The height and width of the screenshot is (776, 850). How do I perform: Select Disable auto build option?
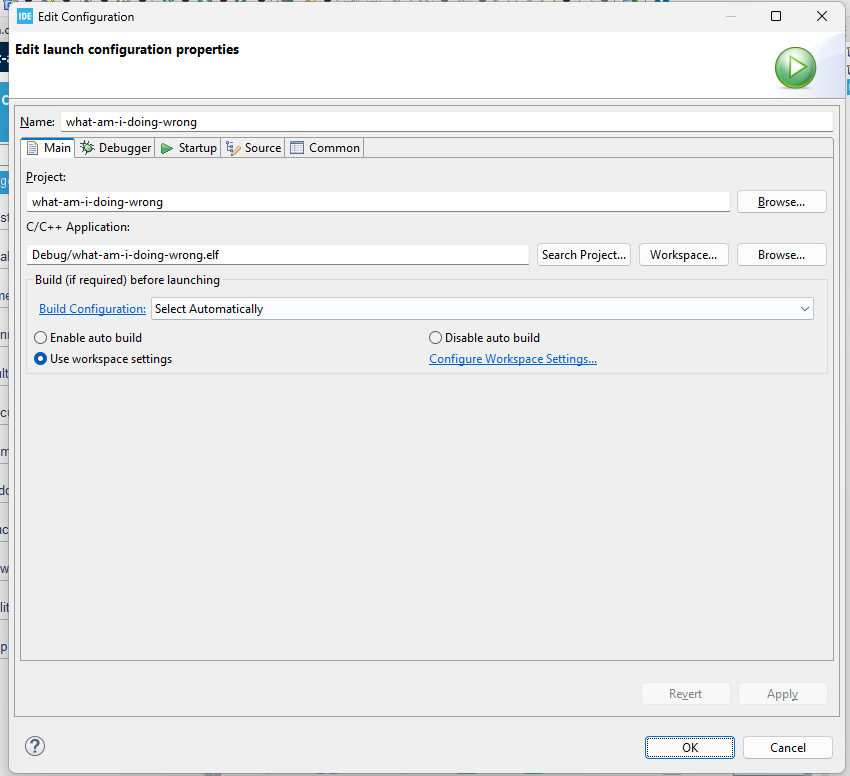(435, 338)
